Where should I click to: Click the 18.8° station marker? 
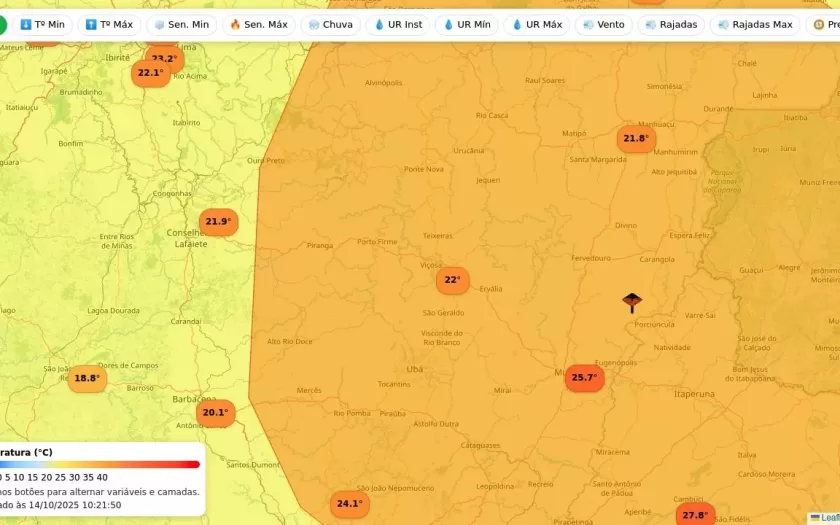87,379
